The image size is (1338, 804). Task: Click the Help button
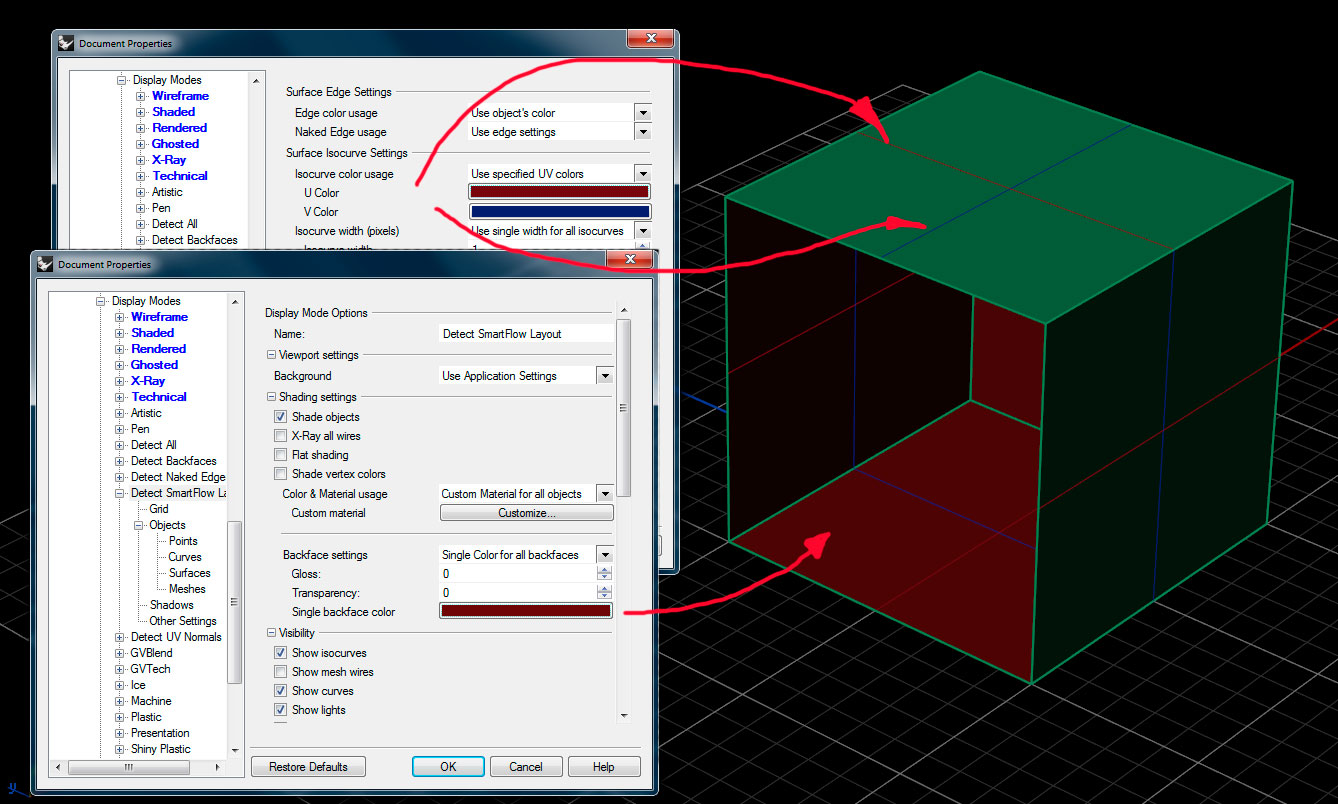[x=604, y=767]
